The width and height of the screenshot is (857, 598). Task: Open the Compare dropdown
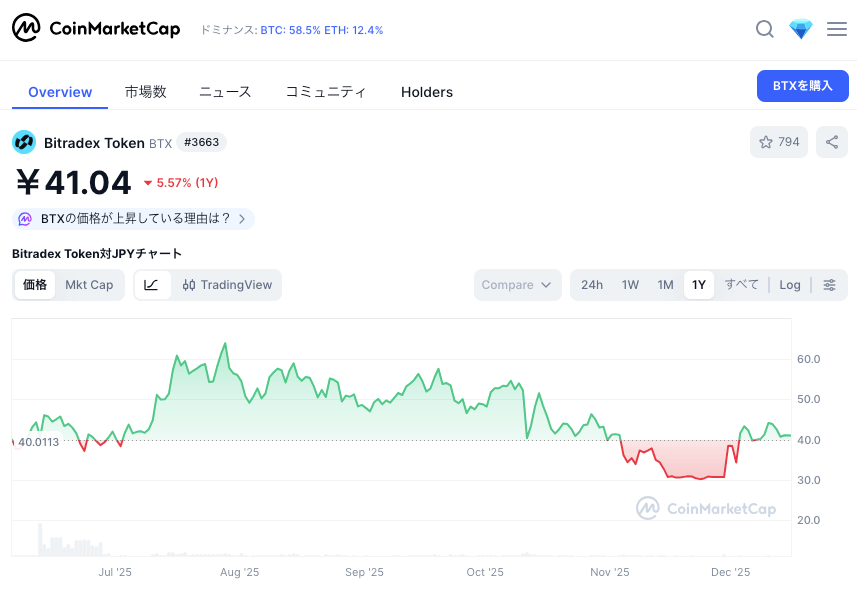[x=516, y=285]
